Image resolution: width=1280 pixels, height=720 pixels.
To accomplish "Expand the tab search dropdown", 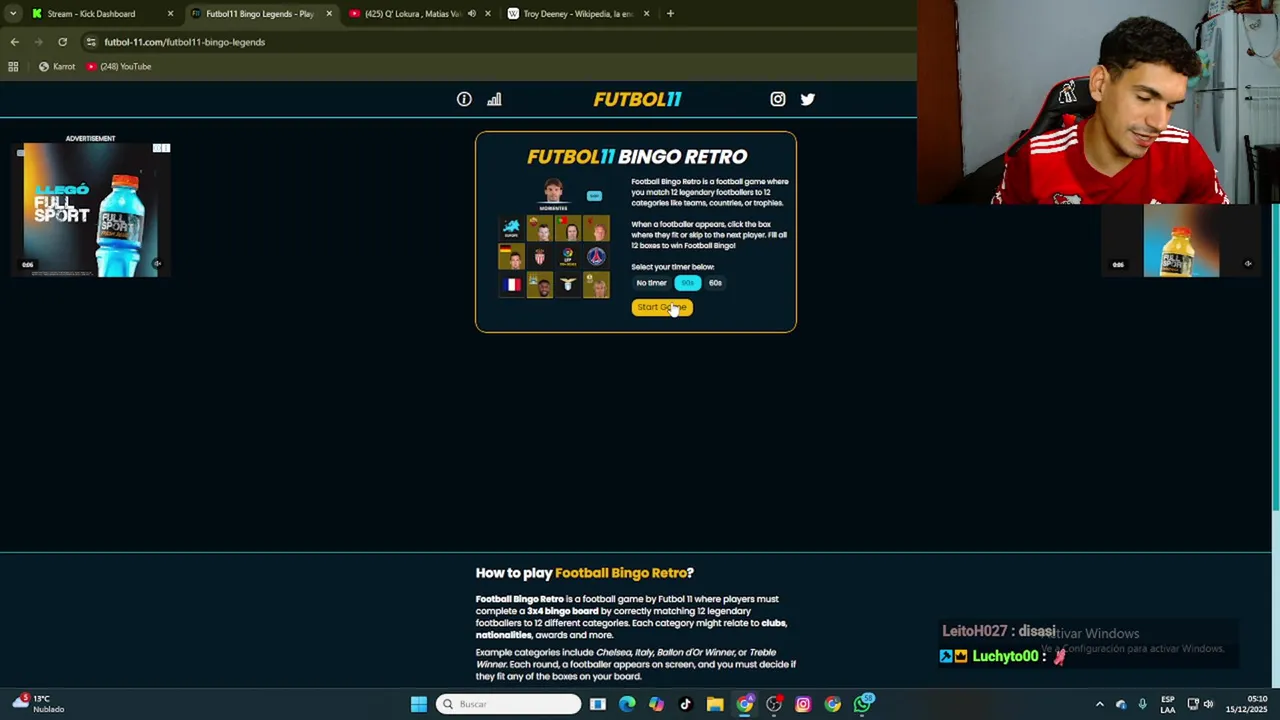I will (x=12, y=14).
